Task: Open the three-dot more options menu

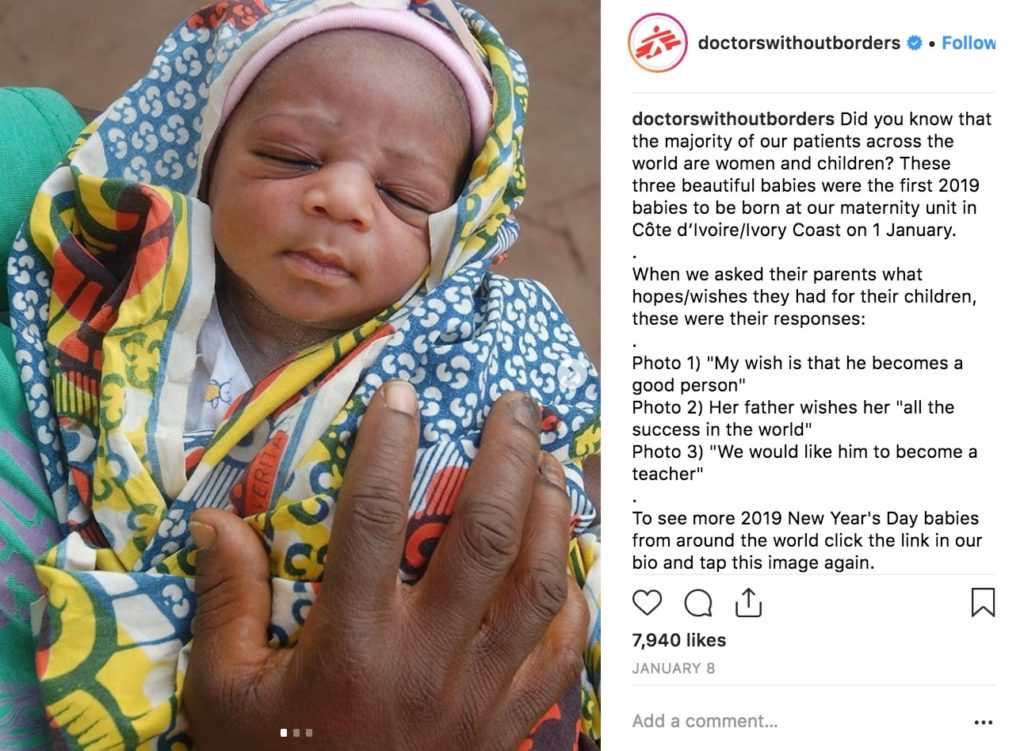Action: click(x=983, y=722)
